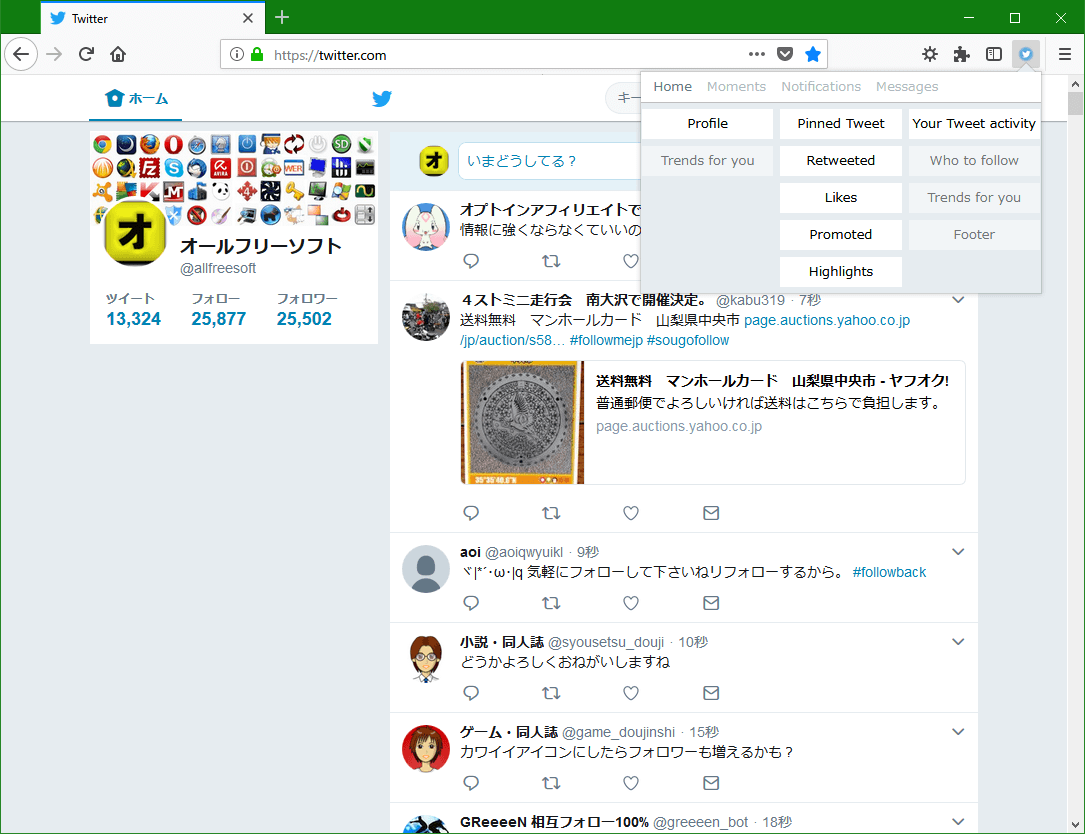Click the page vertical scrollbar thumb
The height and width of the screenshot is (834, 1085).
pos(1075,103)
